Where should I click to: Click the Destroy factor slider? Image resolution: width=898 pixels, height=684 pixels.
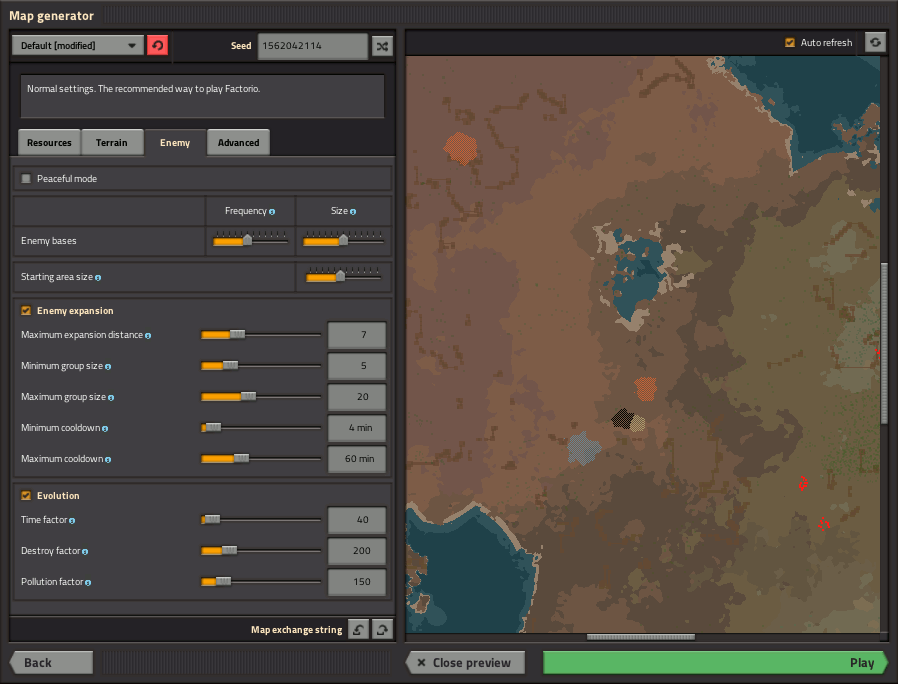pyautogui.click(x=261, y=551)
